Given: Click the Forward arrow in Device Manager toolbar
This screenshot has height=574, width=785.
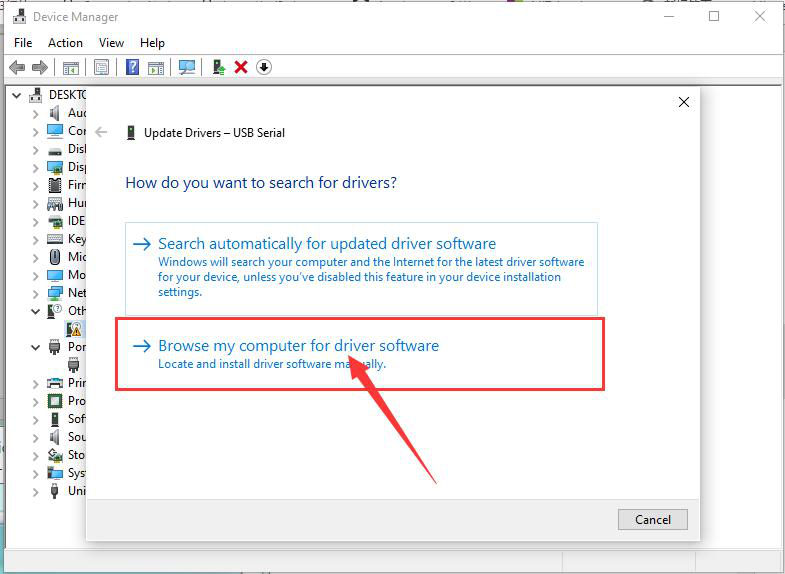Looking at the screenshot, I should [x=40, y=67].
